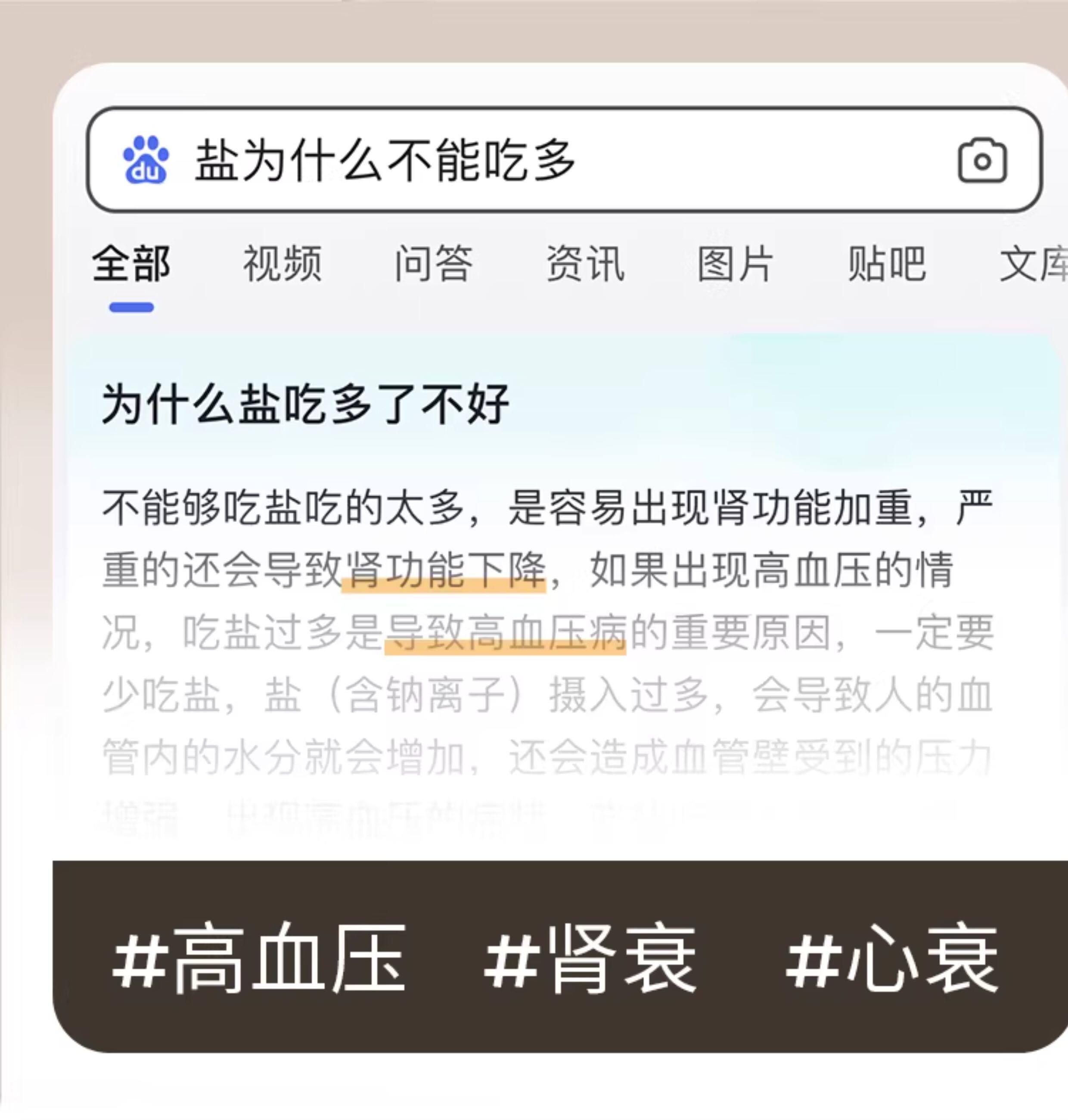
Task: Open the result titled 为什么盐吃多了不好
Action: (305, 404)
